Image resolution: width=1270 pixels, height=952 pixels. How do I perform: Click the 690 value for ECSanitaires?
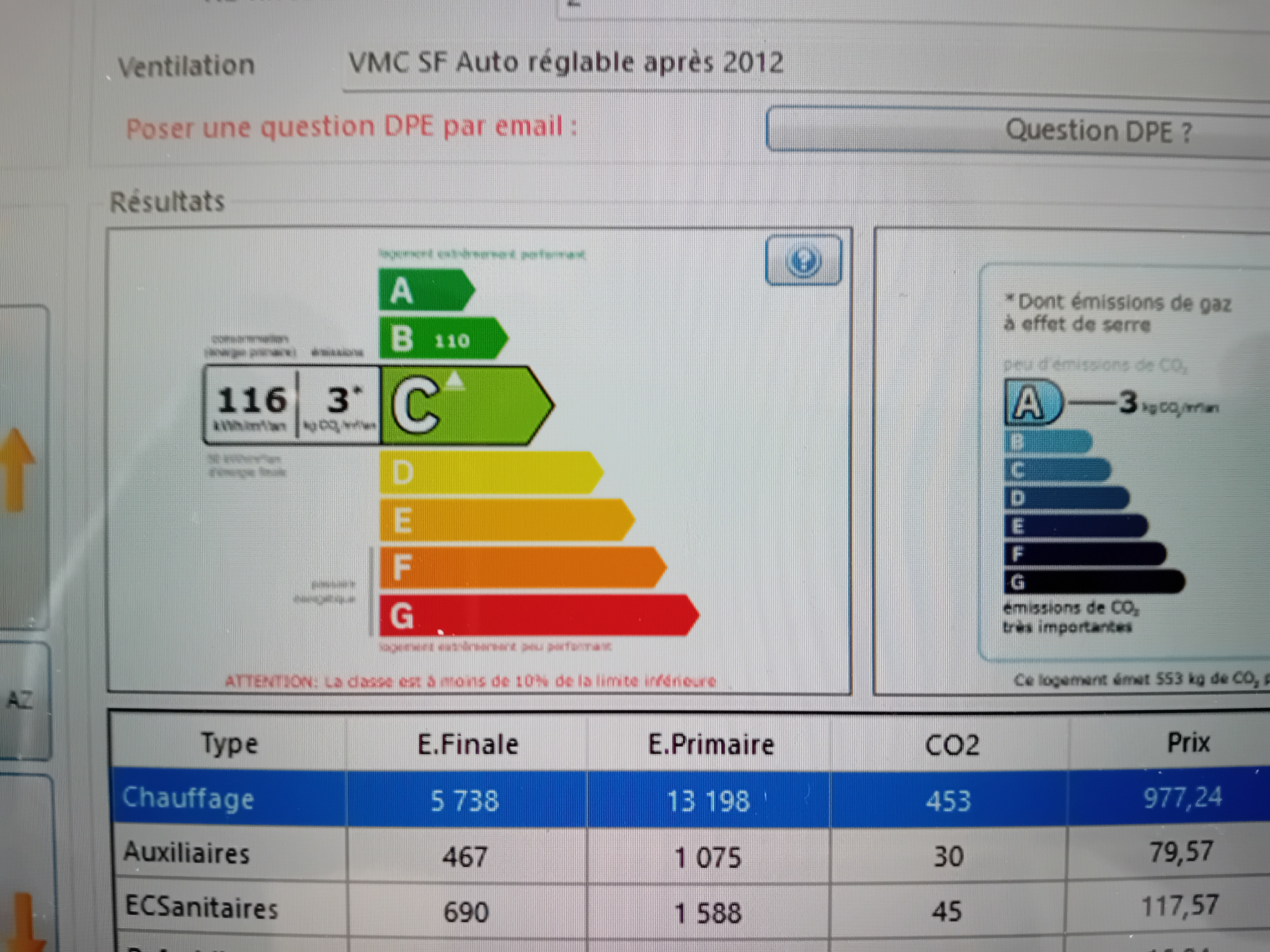click(466, 912)
